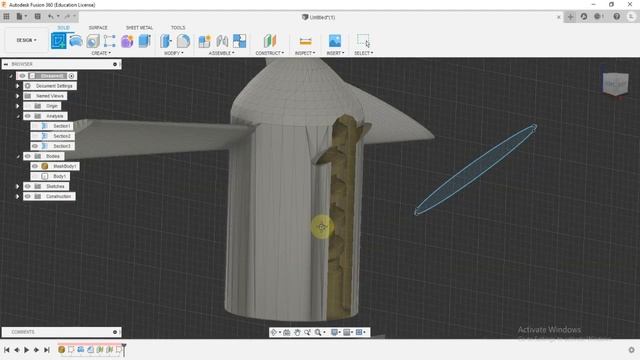Open the Create Form tool
Image resolution: width=640 pixels, height=360 pixels.
coord(127,41)
